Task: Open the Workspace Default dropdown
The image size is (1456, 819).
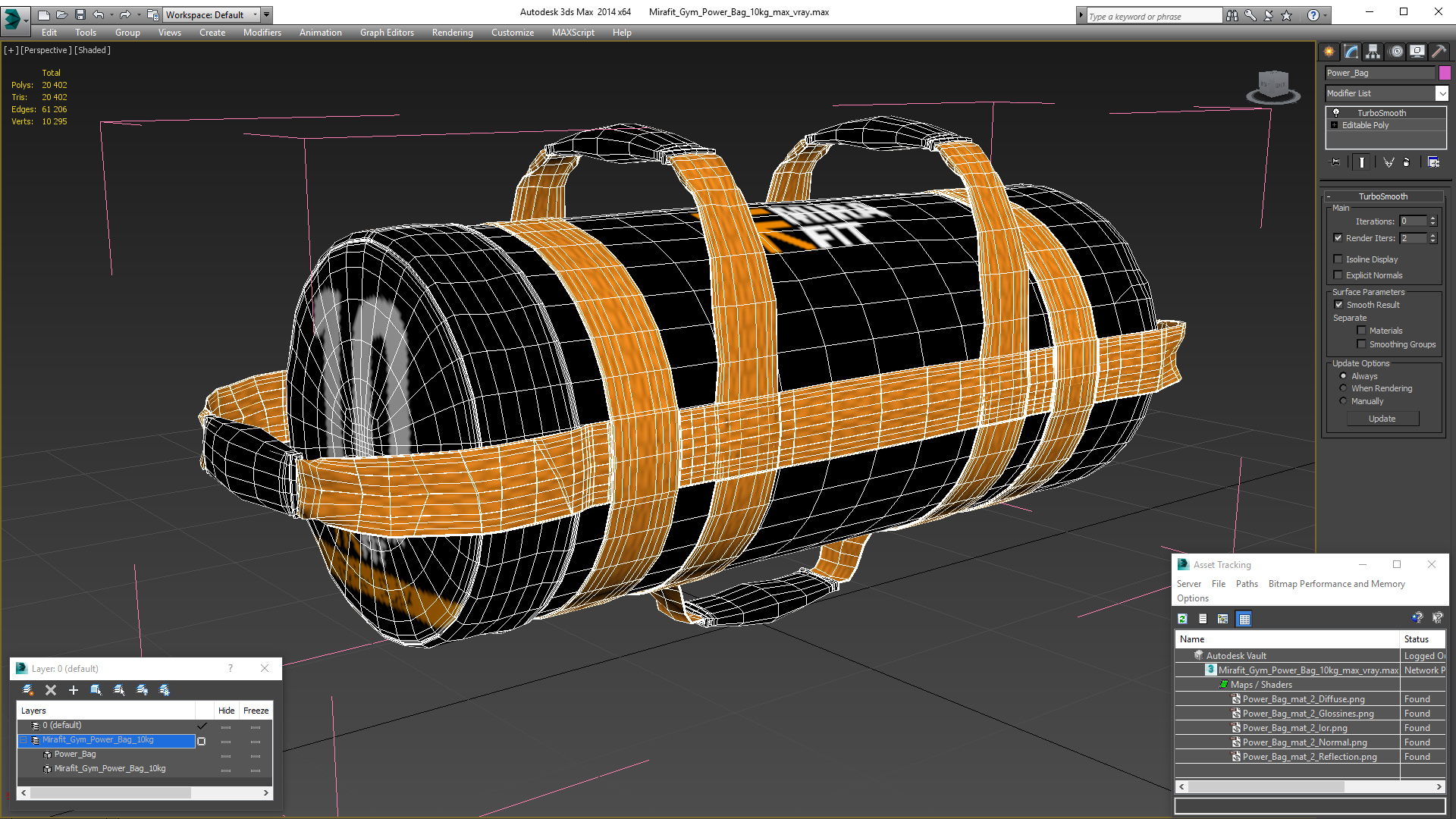Action: [212, 14]
